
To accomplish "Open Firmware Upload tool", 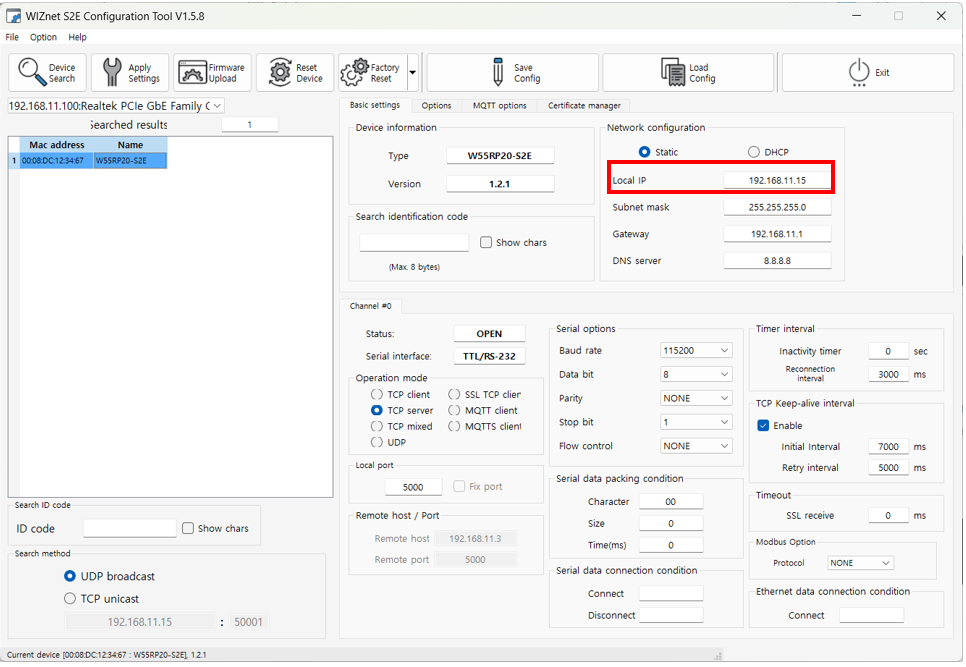I will (193, 73).
